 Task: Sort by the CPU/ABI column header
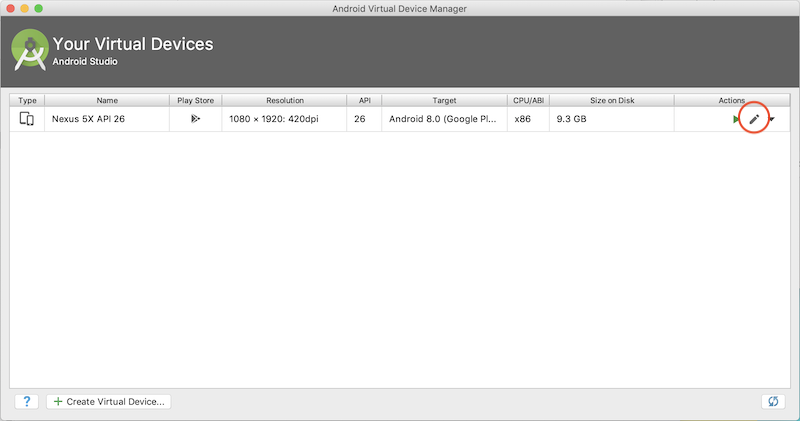[528, 101]
